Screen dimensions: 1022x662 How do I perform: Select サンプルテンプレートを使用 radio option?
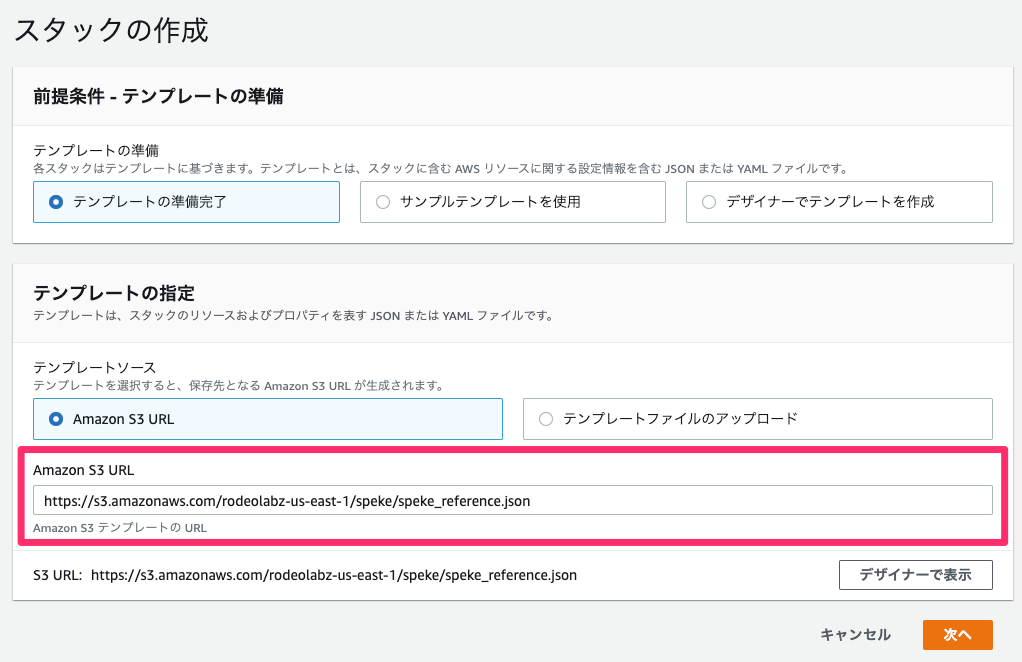512,202
